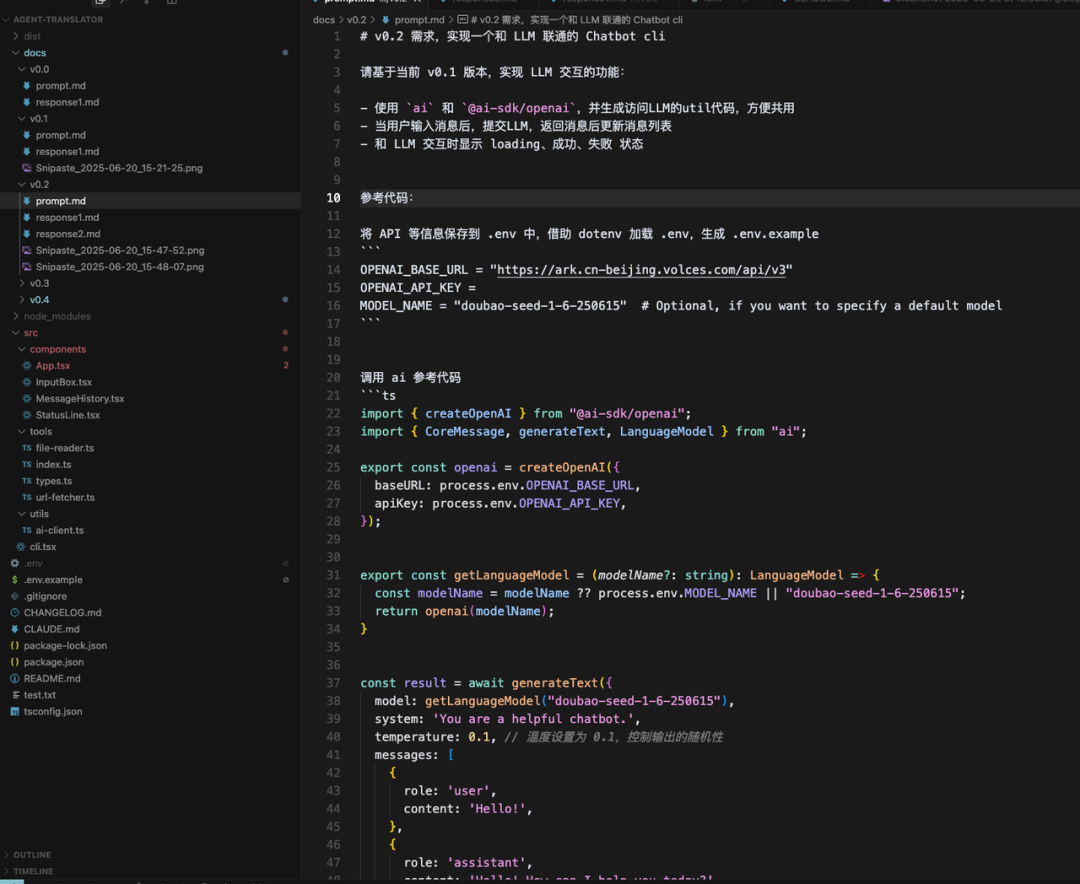This screenshot has width=1080, height=884.
Task: Click the TS icon beside url-fetcher.ts
Action: pos(26,497)
